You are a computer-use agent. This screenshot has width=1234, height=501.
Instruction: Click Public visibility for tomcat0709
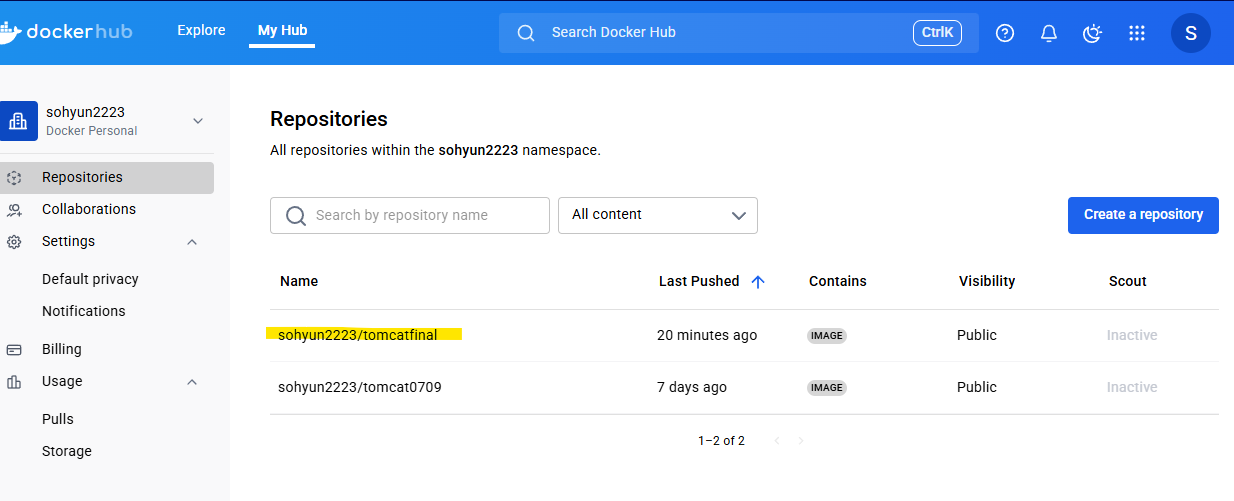977,387
